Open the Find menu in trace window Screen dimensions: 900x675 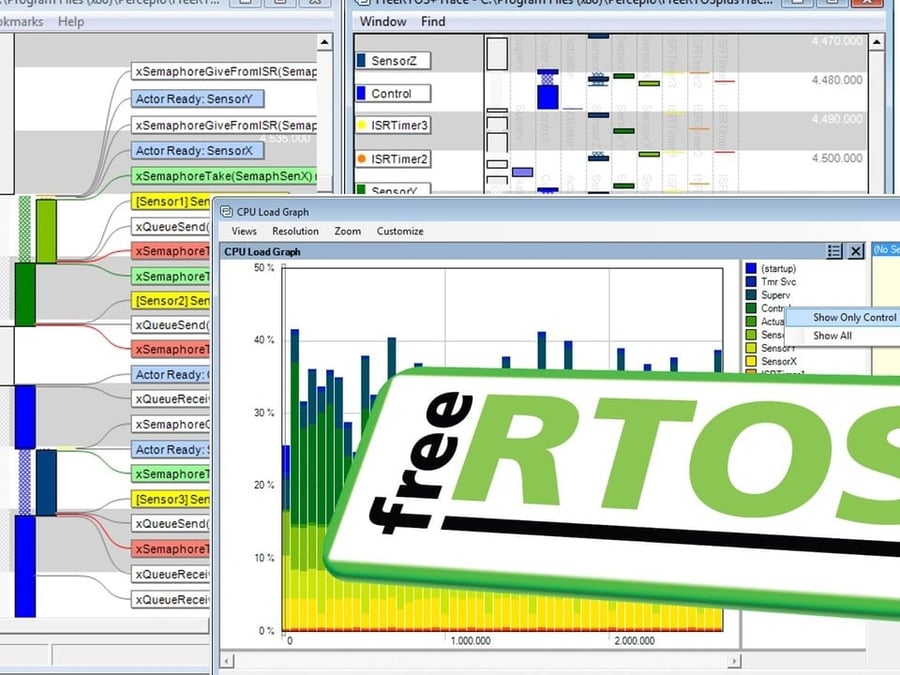coord(433,22)
